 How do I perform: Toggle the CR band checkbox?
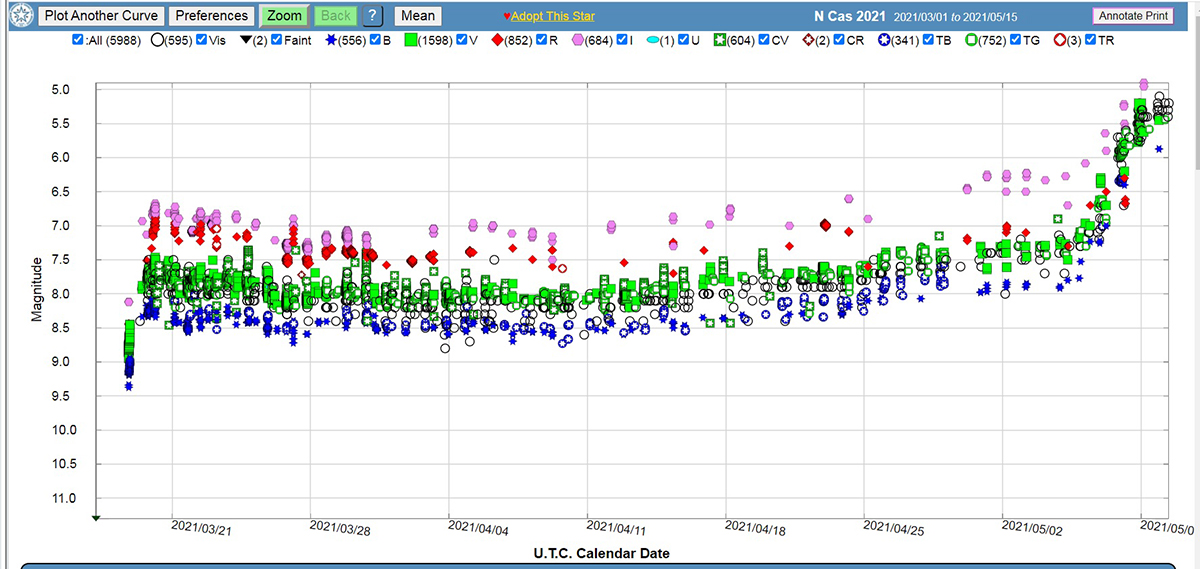pos(841,41)
